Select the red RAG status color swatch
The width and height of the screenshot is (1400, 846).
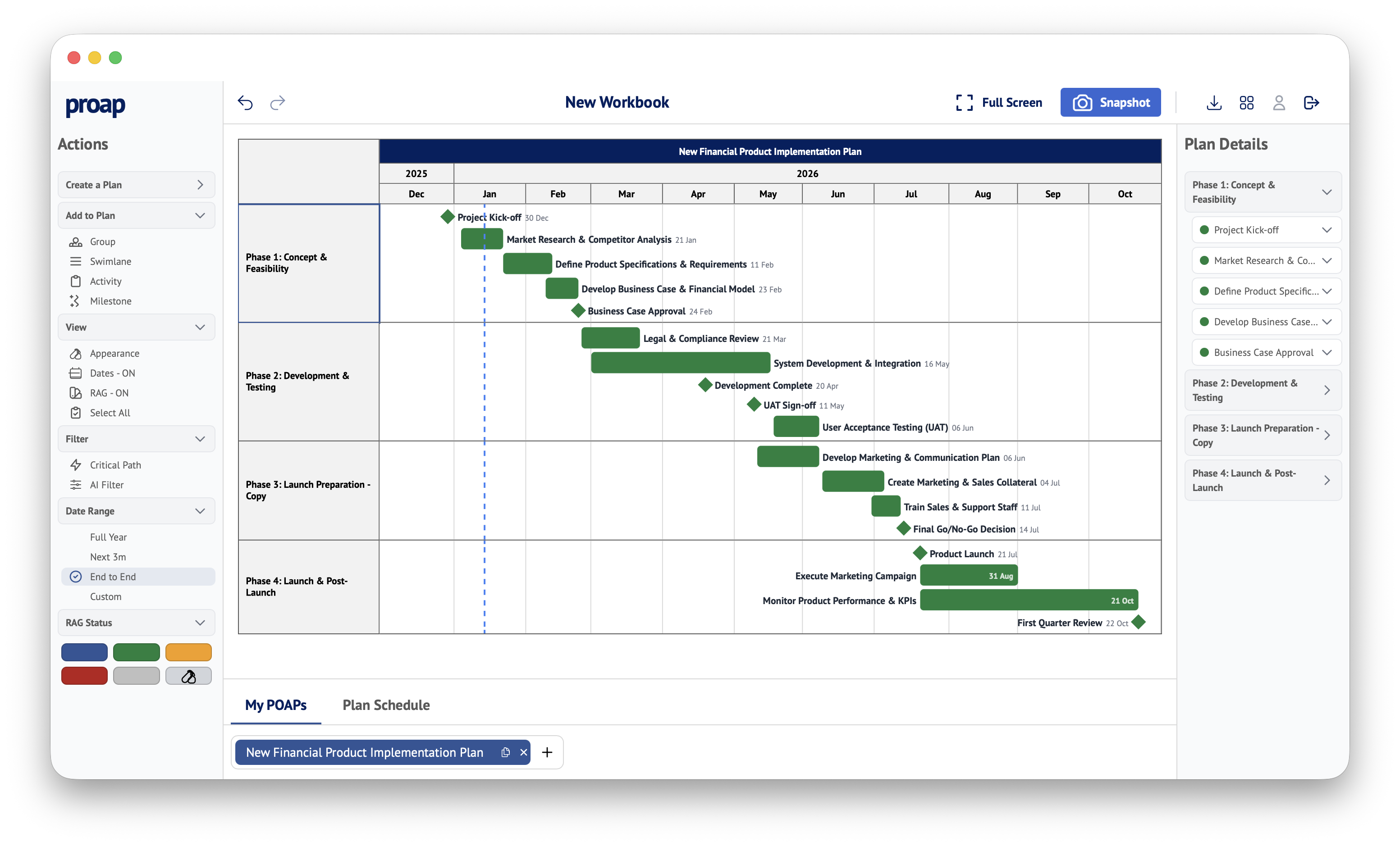(84, 676)
